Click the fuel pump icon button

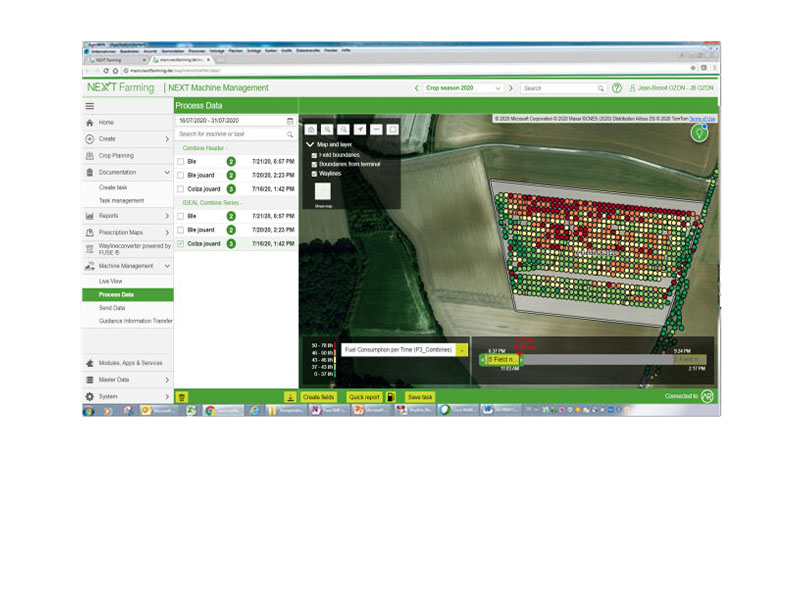click(x=390, y=397)
